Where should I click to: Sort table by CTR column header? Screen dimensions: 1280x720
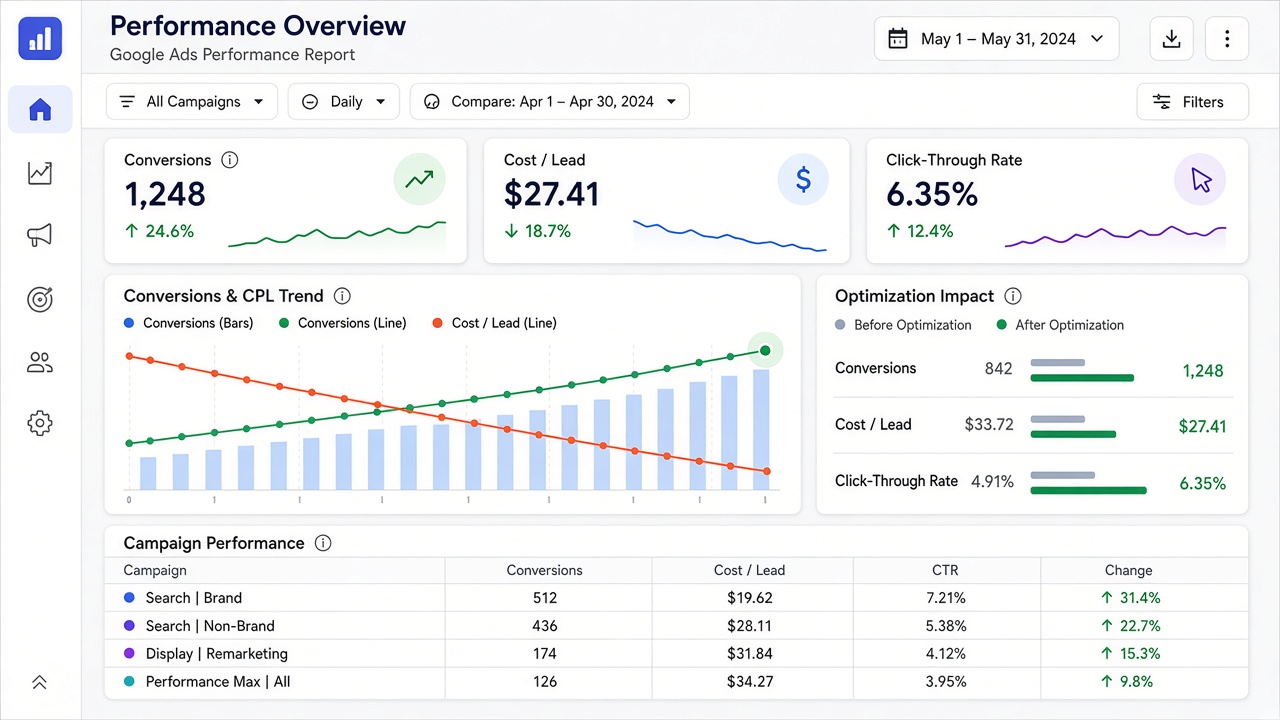tap(945, 570)
